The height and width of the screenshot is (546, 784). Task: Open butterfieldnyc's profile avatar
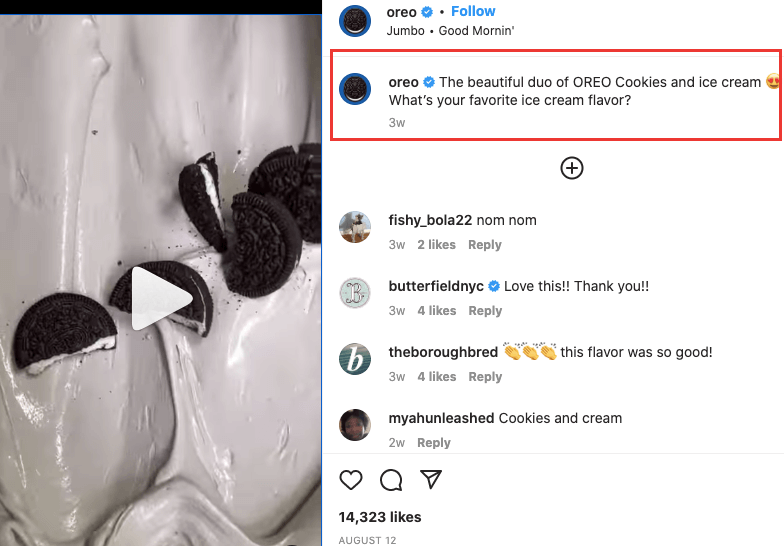[x=355, y=293]
